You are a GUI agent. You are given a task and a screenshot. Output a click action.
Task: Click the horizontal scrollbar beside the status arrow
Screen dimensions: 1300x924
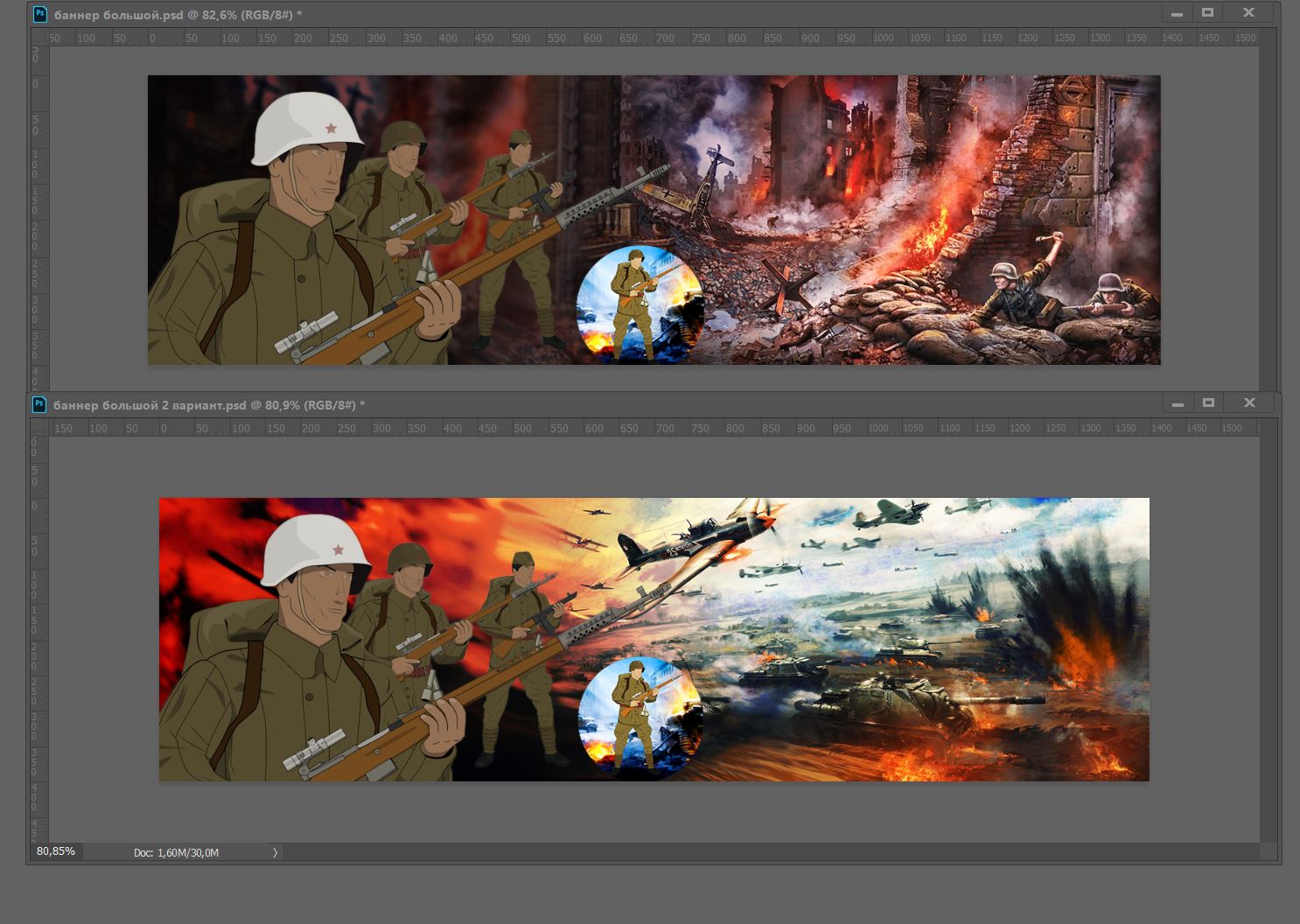point(771,852)
